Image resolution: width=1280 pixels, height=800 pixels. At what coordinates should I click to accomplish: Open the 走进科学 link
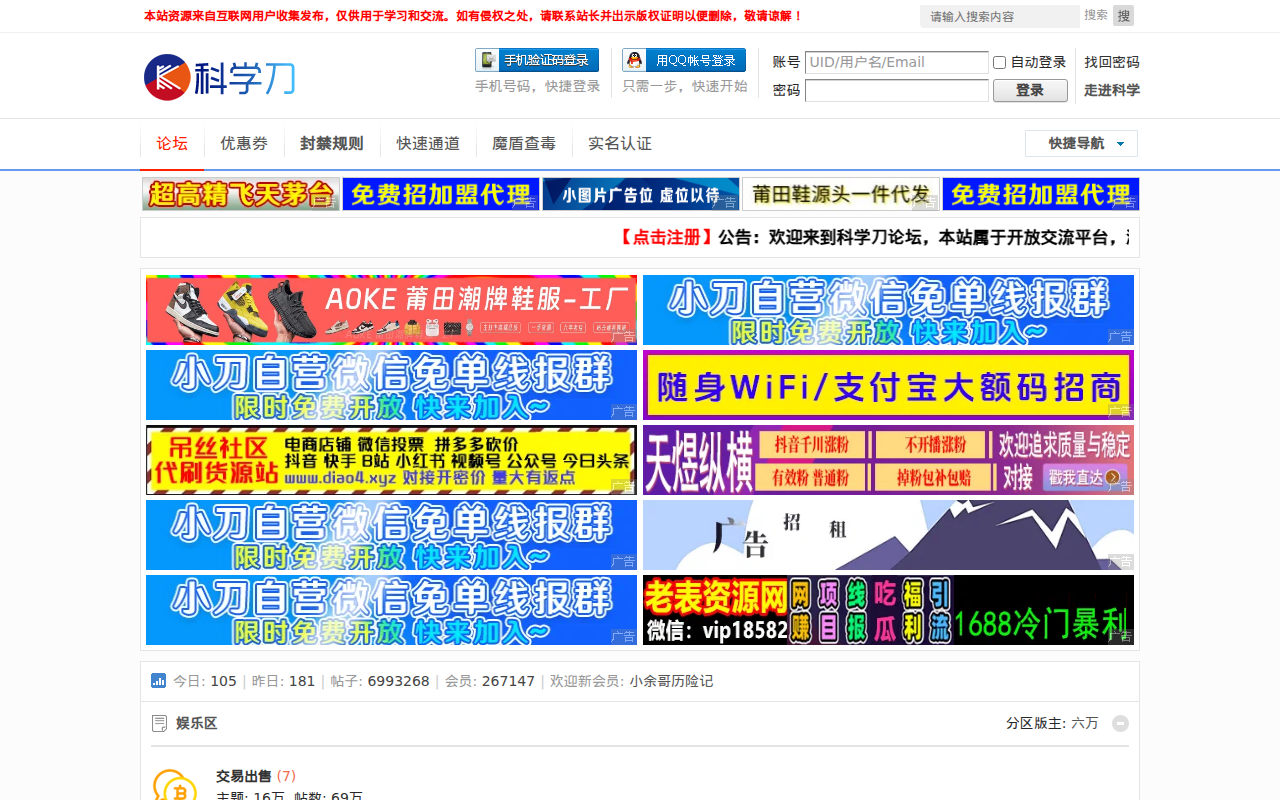tap(1112, 90)
